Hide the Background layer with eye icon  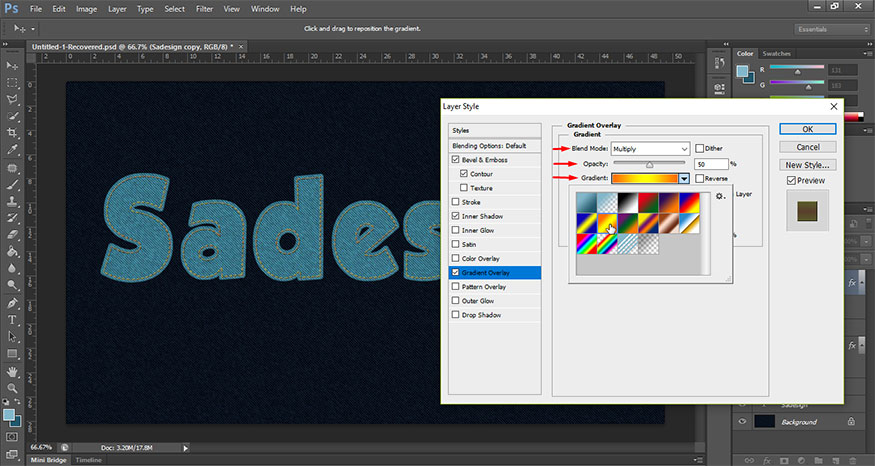coord(742,421)
